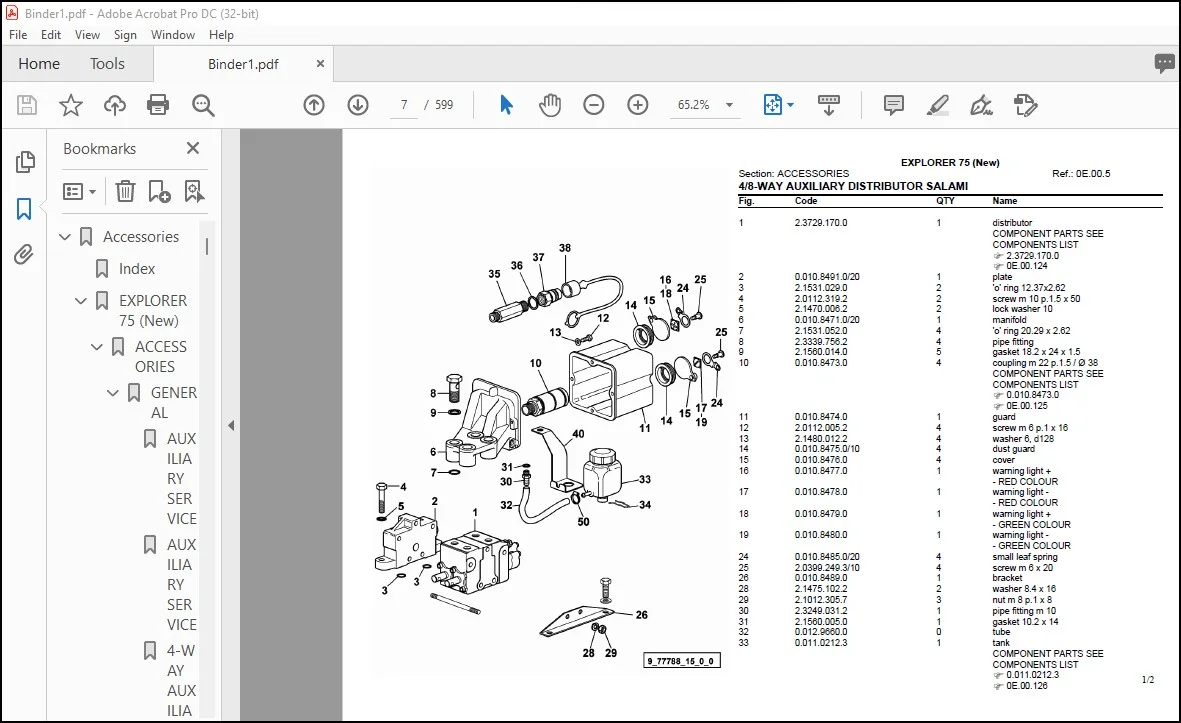Click the 'small leaf spring' entry
Viewport: 1181px width, 723px height.
pyautogui.click(x=1024, y=557)
